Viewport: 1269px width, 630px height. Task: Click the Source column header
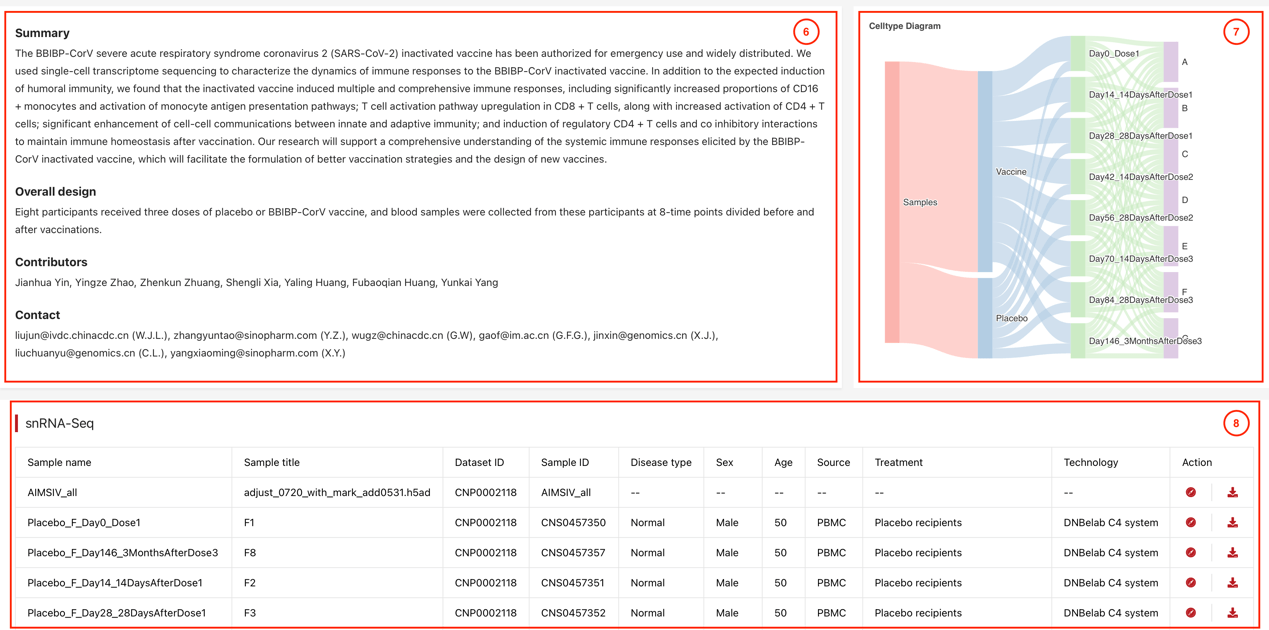[833, 462]
